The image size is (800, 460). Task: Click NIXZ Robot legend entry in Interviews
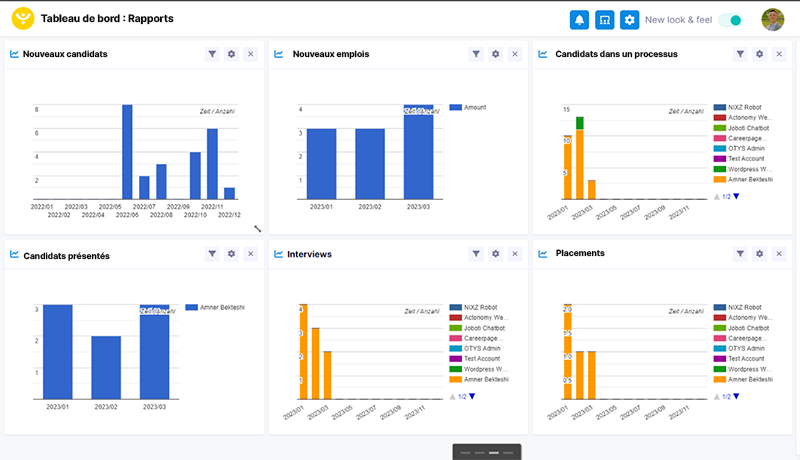point(480,308)
